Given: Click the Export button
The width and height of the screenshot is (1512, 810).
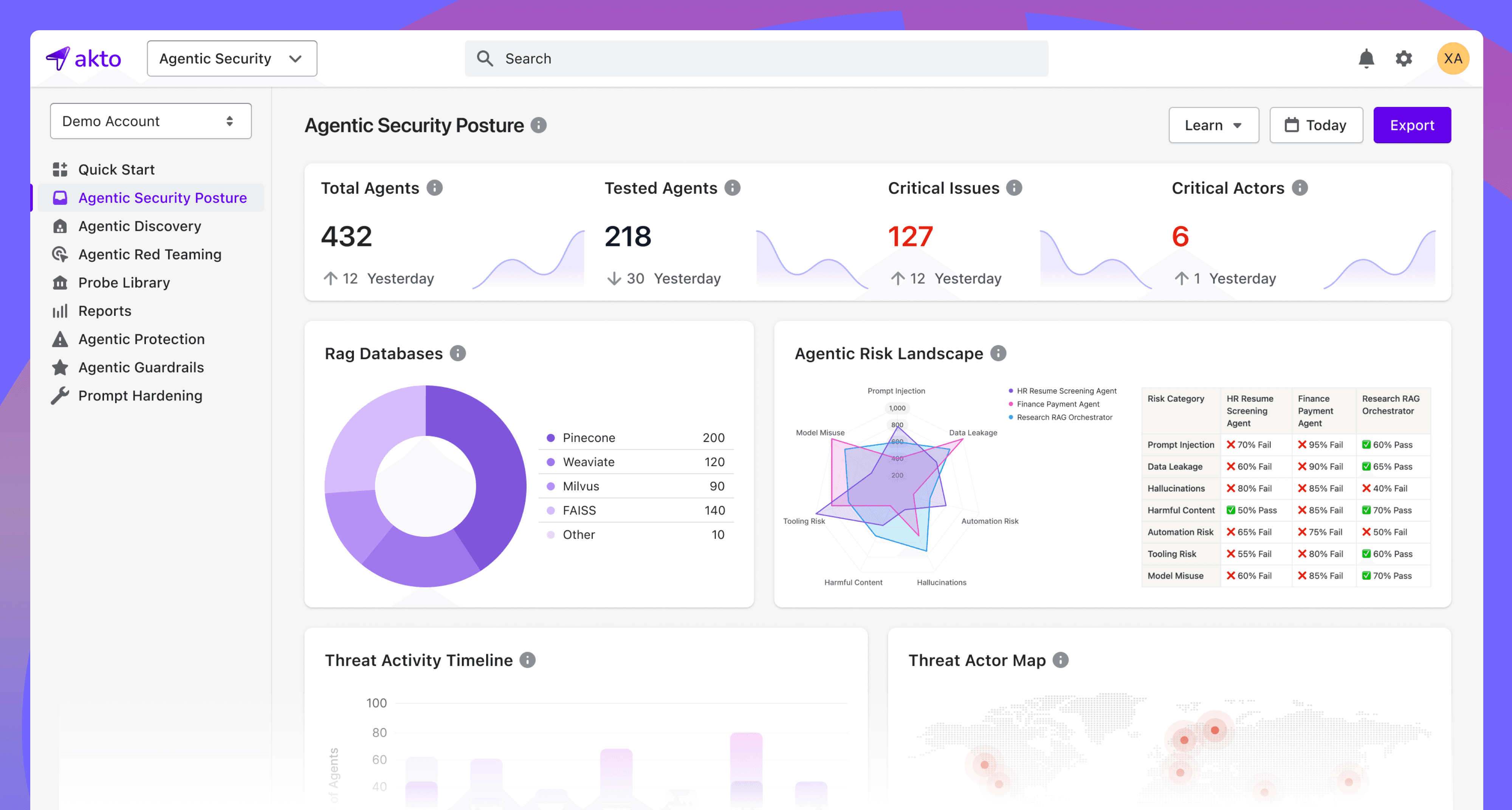Looking at the screenshot, I should pyautogui.click(x=1411, y=125).
